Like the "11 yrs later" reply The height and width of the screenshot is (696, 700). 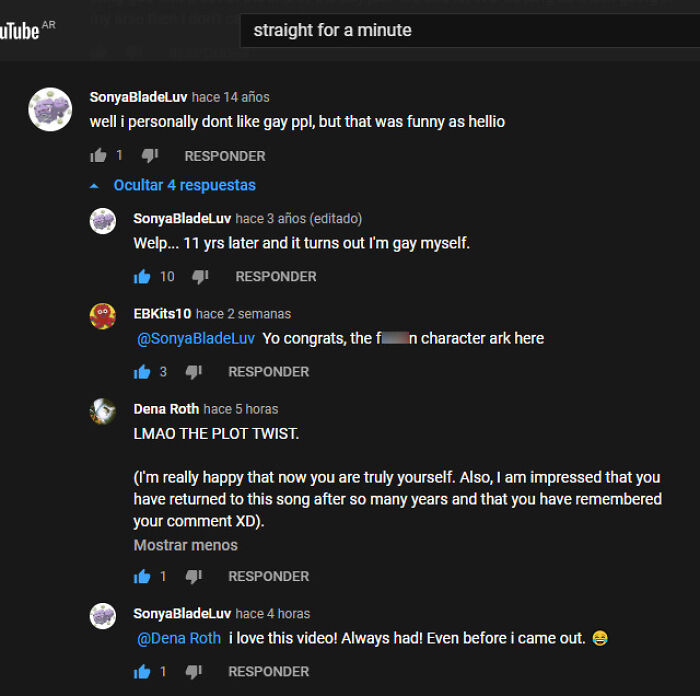click(142, 276)
